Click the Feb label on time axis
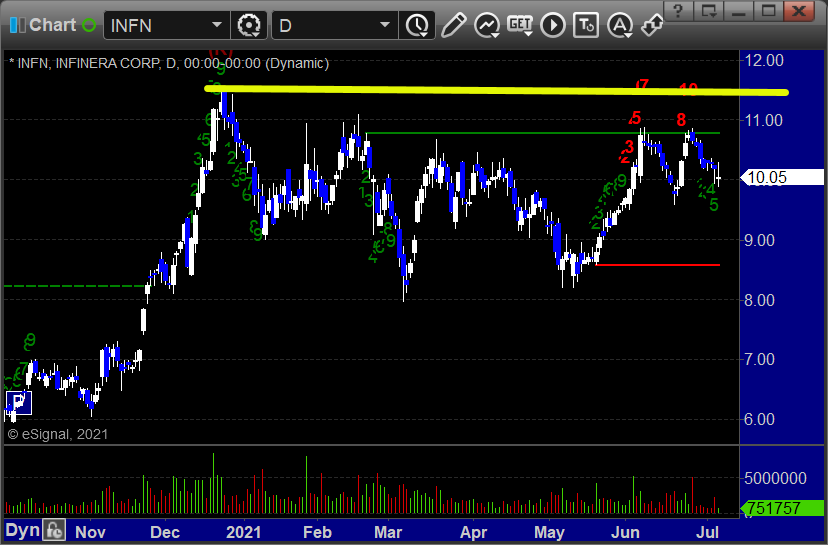Viewport: 828px width, 545px height. click(x=317, y=532)
